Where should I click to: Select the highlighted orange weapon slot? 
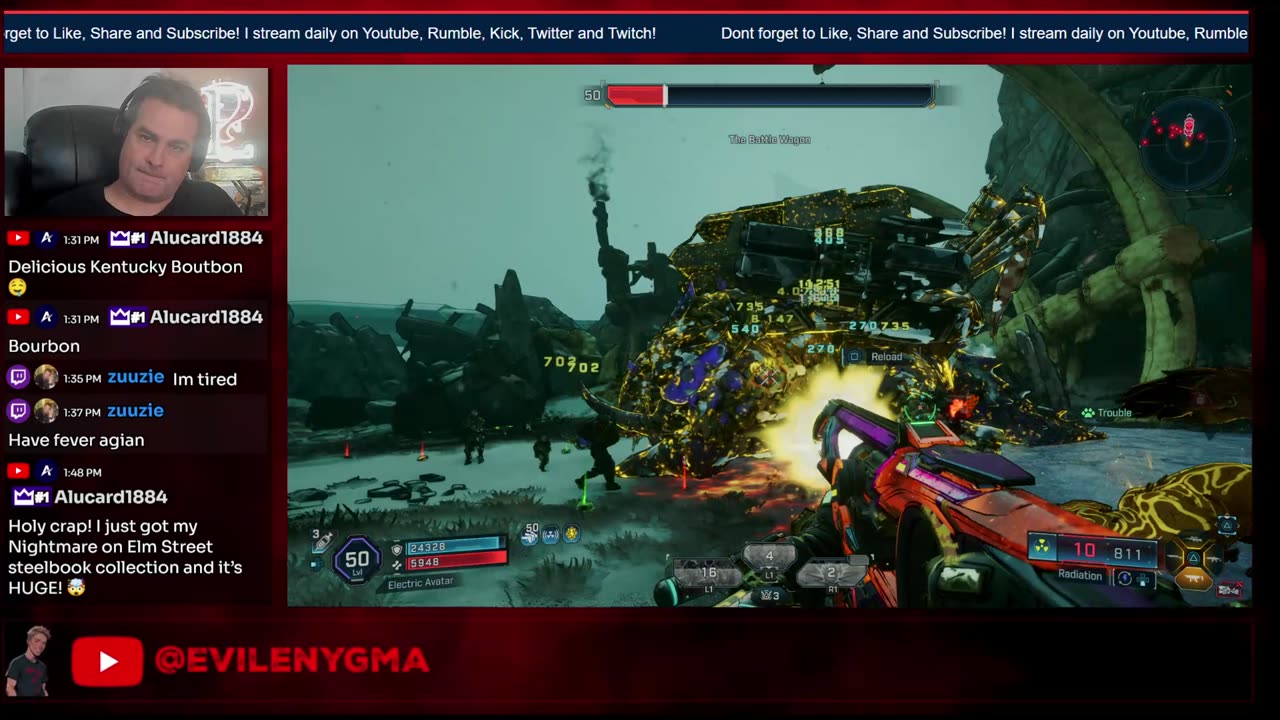point(1193,578)
